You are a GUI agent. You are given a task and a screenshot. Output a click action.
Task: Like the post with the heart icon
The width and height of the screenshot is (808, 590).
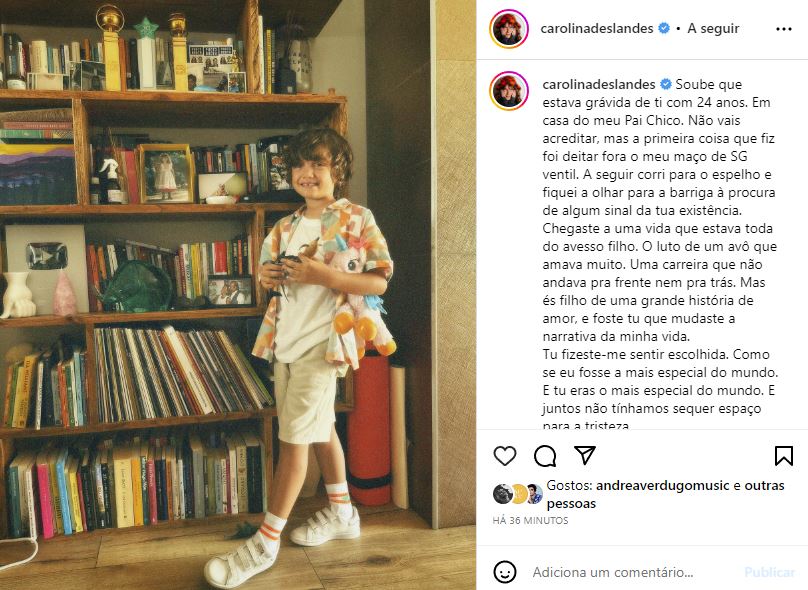coord(504,456)
